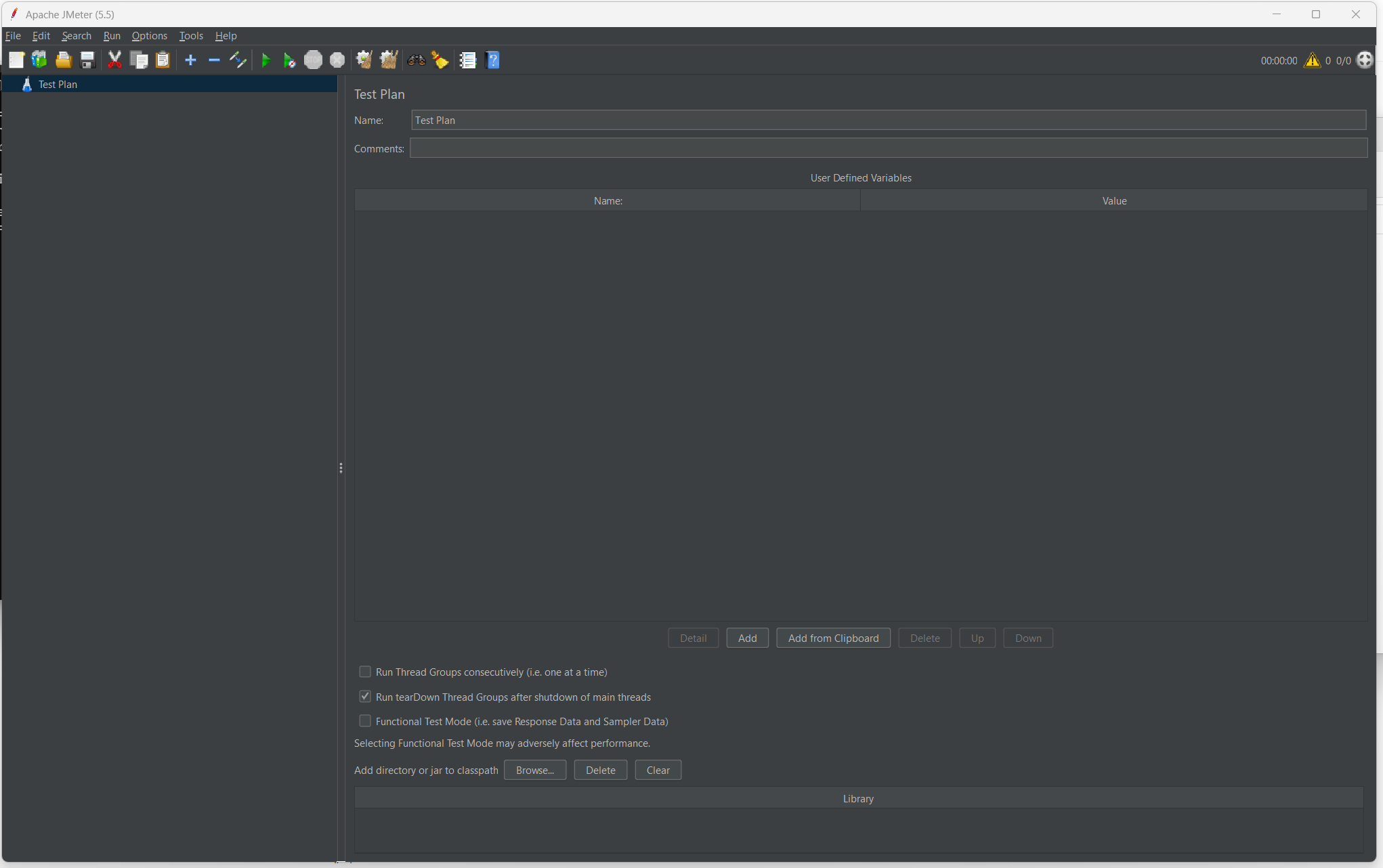
Task: Click the Toggle enable/disable icon
Action: (x=238, y=60)
